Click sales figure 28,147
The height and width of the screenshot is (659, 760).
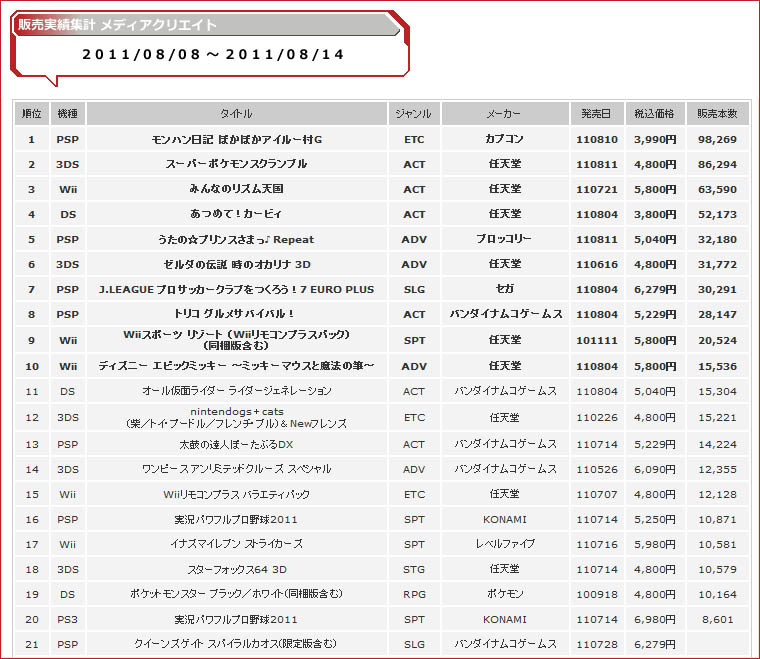coord(717,314)
